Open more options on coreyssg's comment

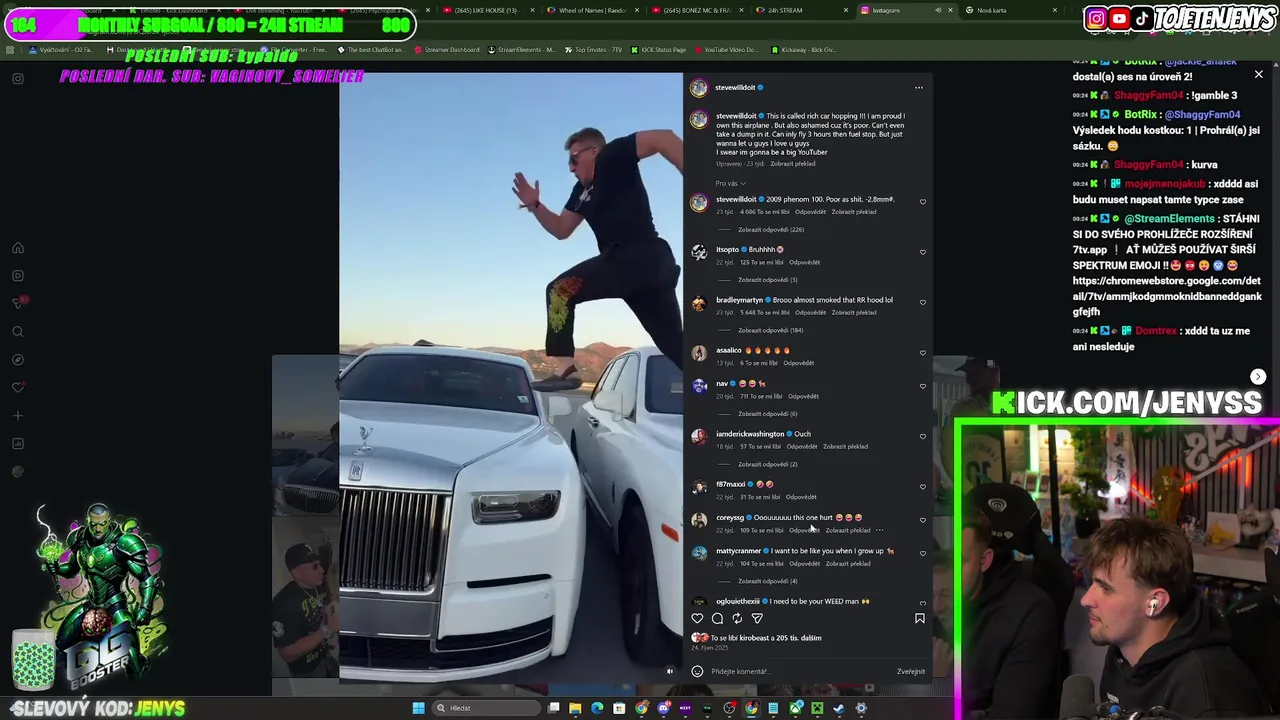coord(880,530)
